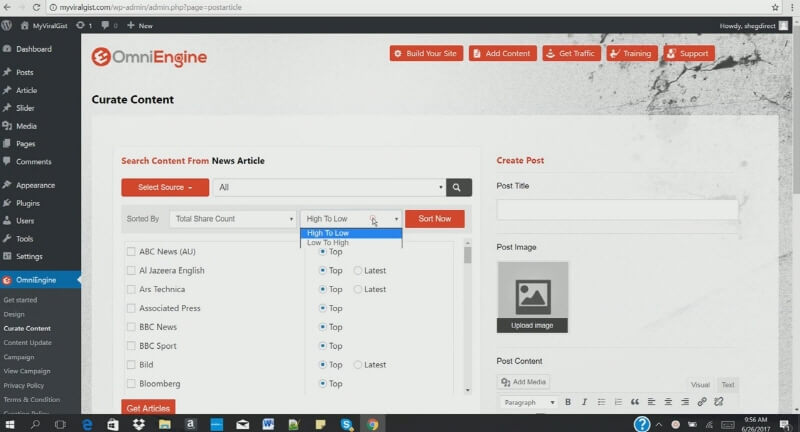Click the Bold formatting icon

[x=568, y=402]
